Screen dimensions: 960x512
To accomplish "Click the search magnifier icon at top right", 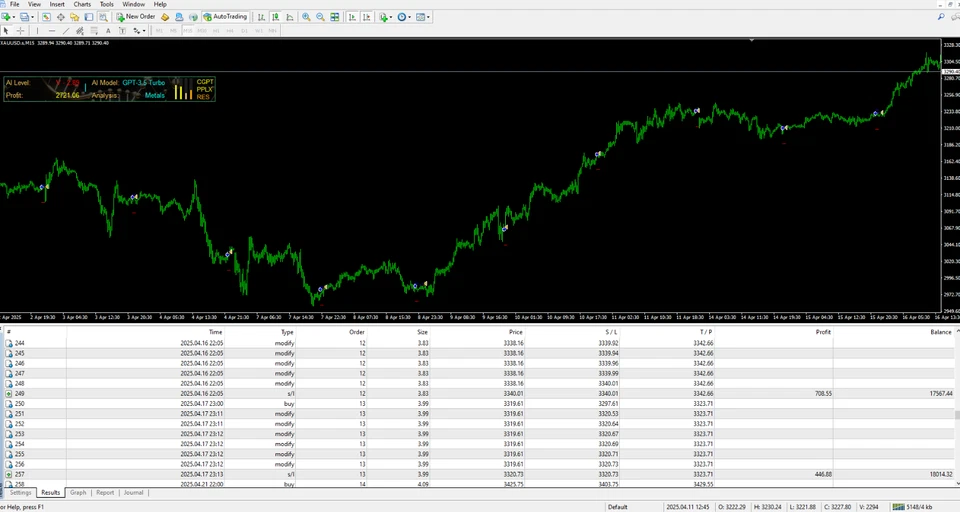I will (x=941, y=17).
